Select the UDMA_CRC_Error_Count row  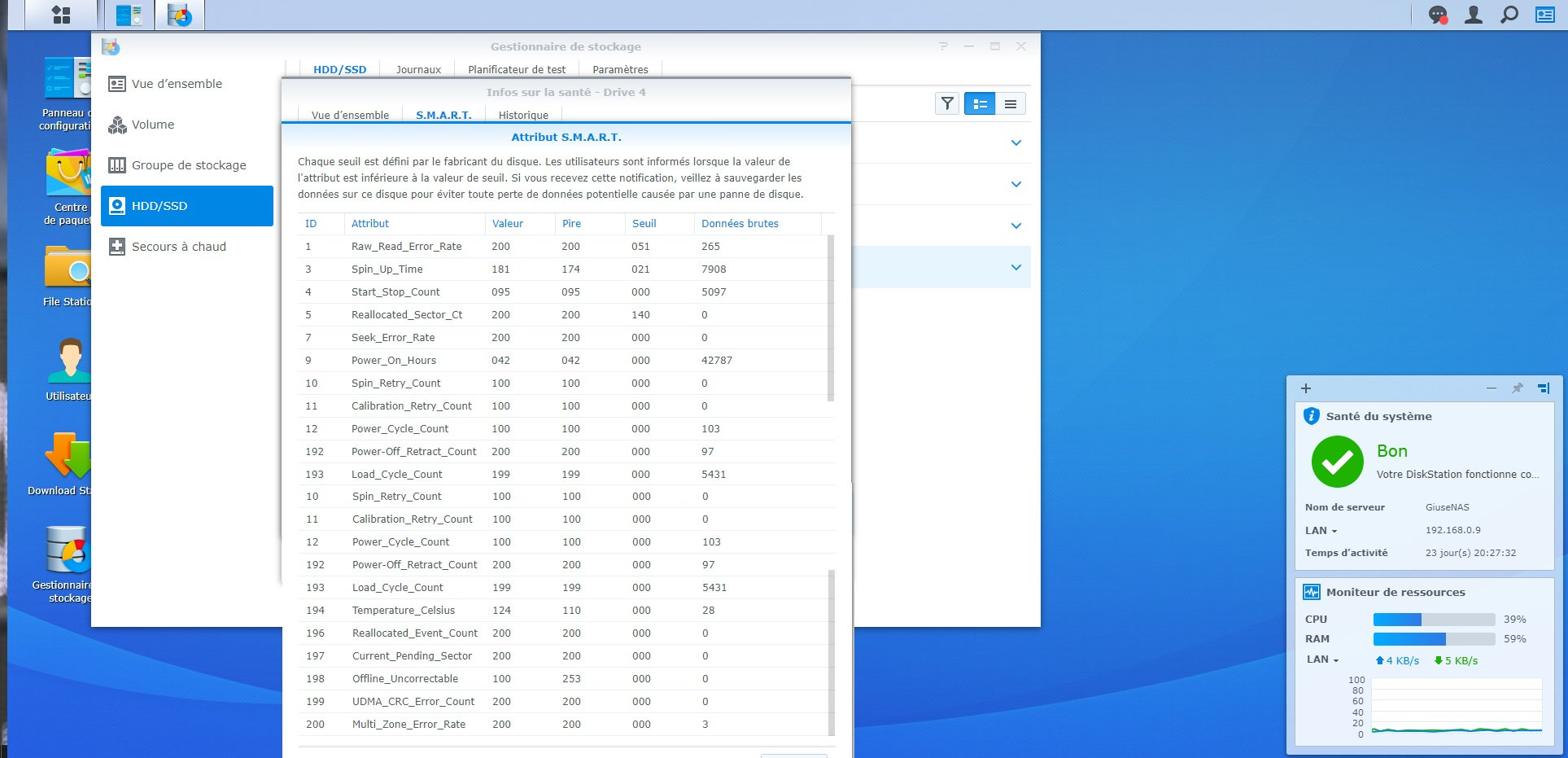pyautogui.click(x=563, y=702)
